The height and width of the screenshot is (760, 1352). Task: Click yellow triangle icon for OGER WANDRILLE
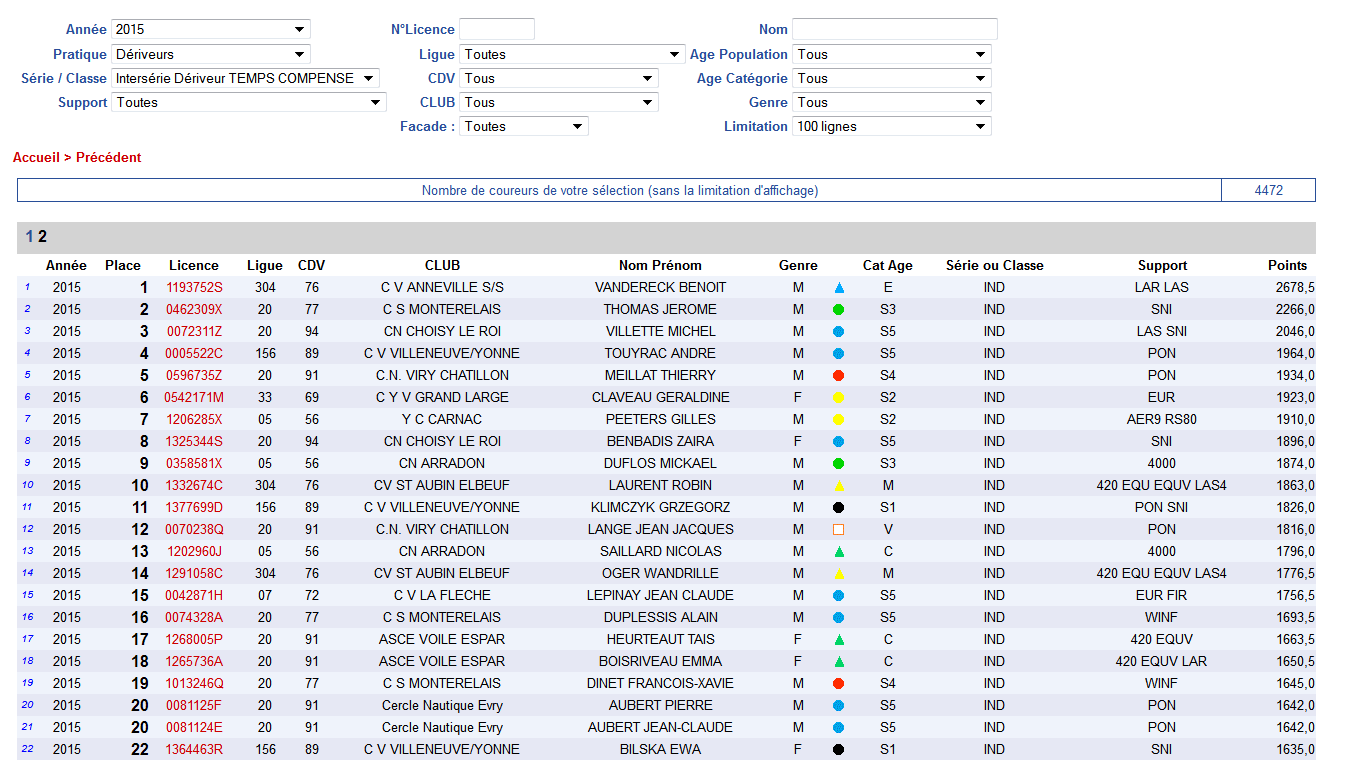(x=839, y=574)
